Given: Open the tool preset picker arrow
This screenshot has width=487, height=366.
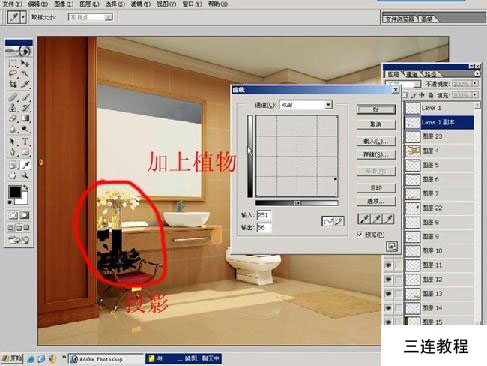Looking at the screenshot, I should point(23,17).
